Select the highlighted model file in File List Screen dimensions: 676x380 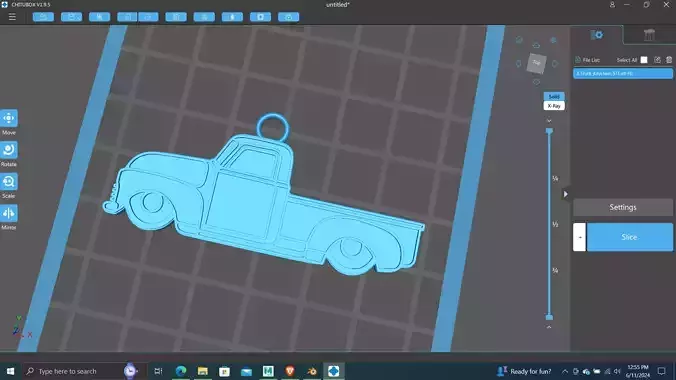[x=623, y=73]
